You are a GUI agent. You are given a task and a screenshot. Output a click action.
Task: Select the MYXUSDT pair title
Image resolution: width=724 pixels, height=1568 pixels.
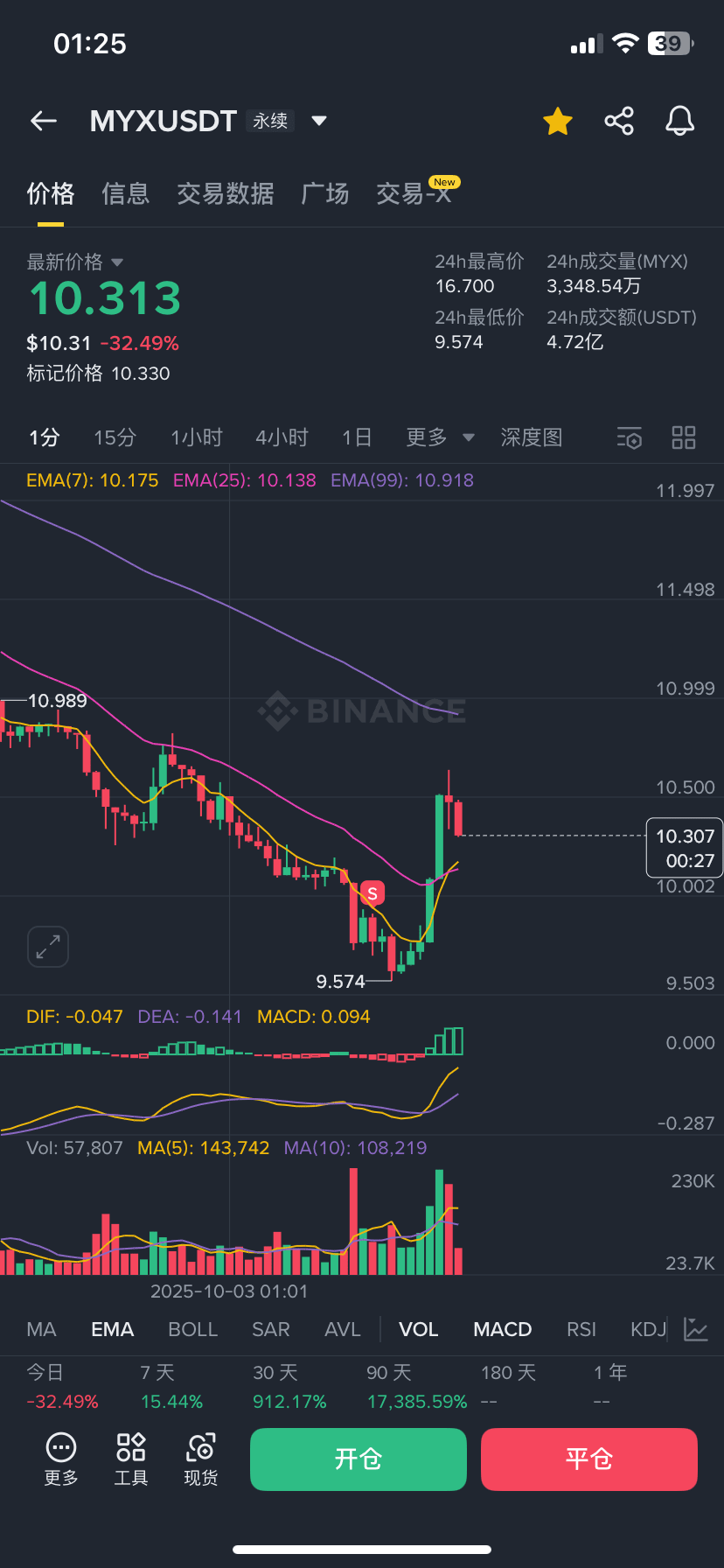tap(164, 121)
